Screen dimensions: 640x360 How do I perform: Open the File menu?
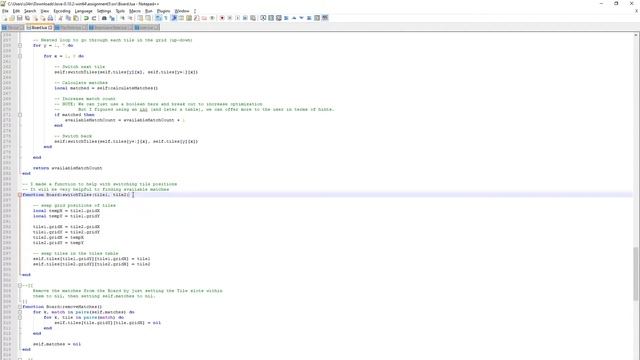[5, 11]
